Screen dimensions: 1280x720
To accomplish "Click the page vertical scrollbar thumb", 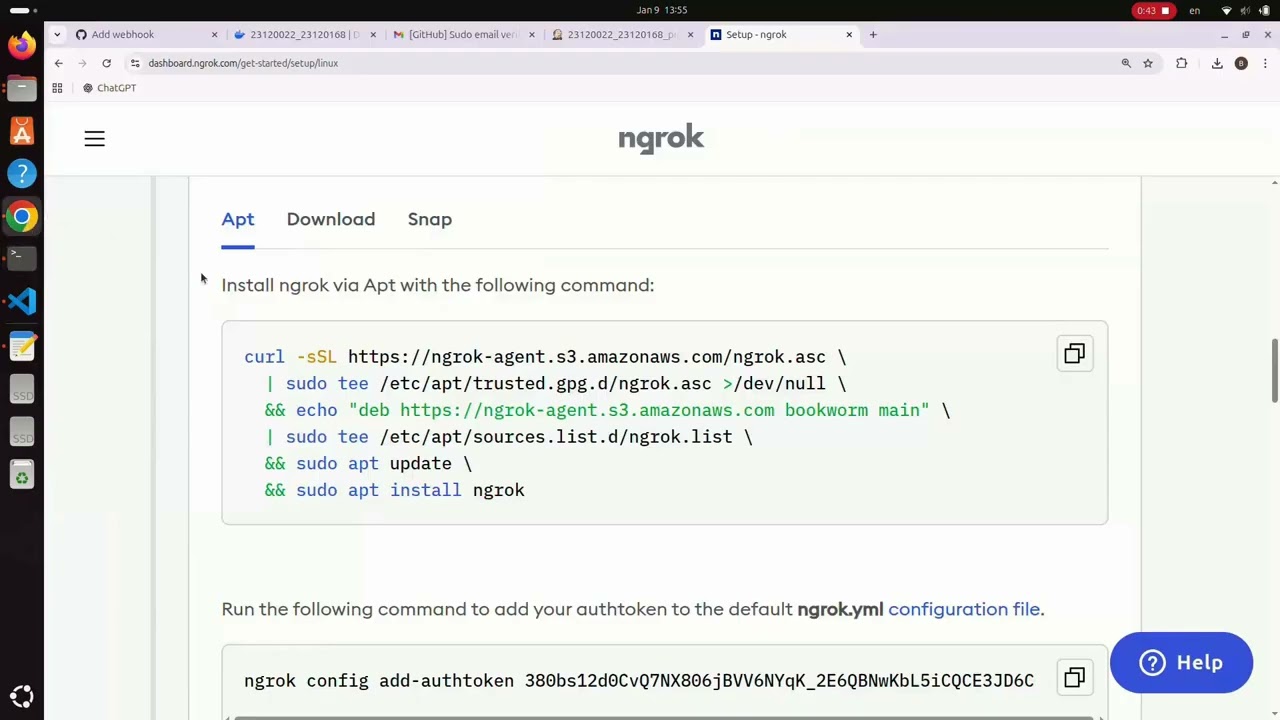I will pos(1274,371).
